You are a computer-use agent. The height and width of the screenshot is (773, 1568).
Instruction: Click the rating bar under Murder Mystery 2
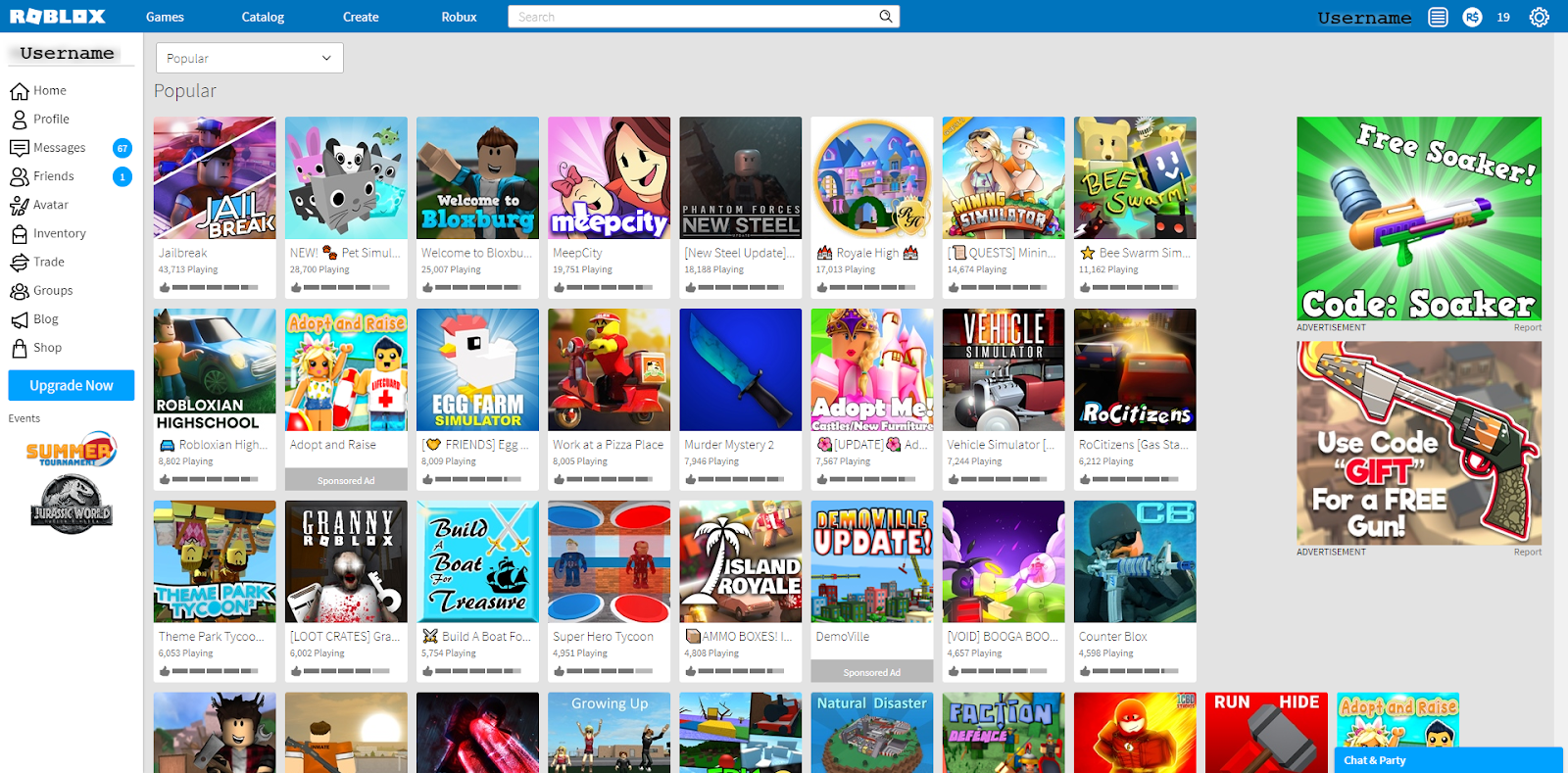(x=742, y=479)
